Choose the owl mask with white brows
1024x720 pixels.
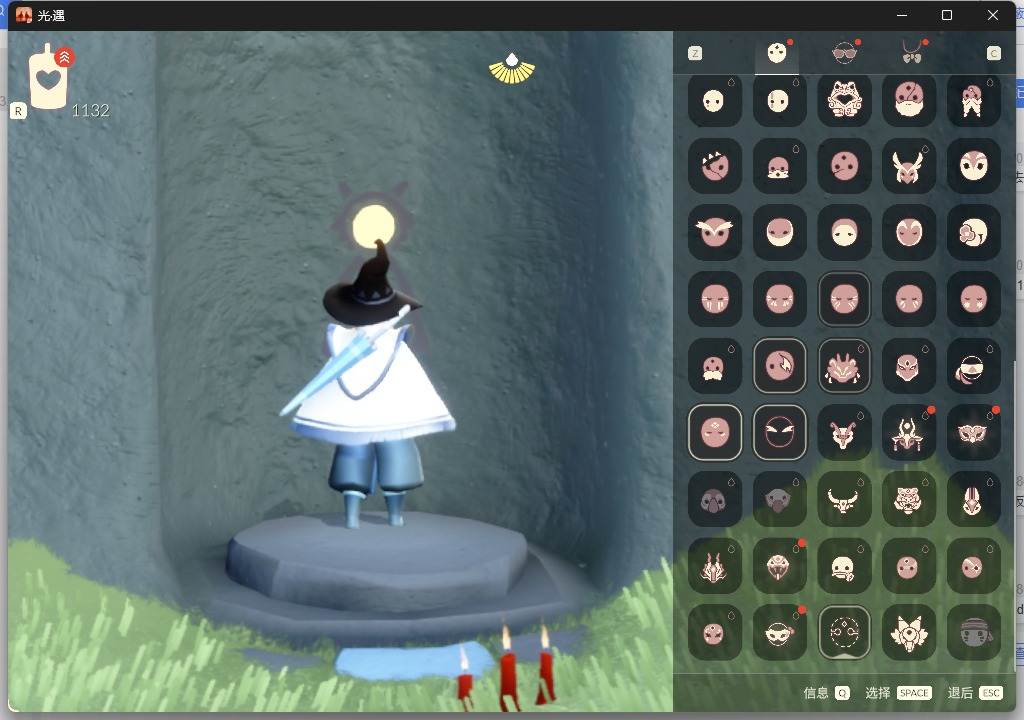pyautogui.click(x=714, y=233)
